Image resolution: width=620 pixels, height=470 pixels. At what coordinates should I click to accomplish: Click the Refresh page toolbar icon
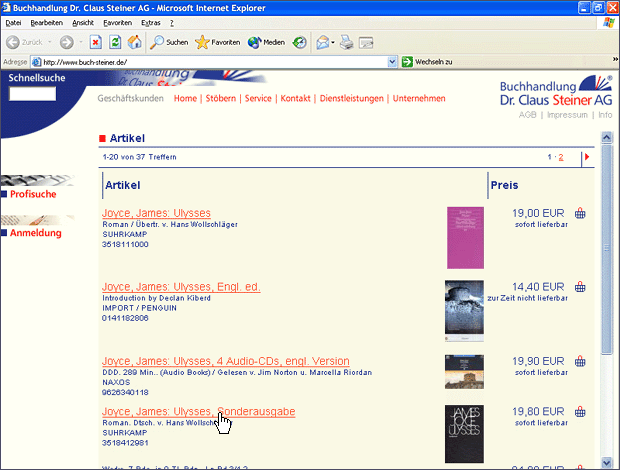click(115, 42)
